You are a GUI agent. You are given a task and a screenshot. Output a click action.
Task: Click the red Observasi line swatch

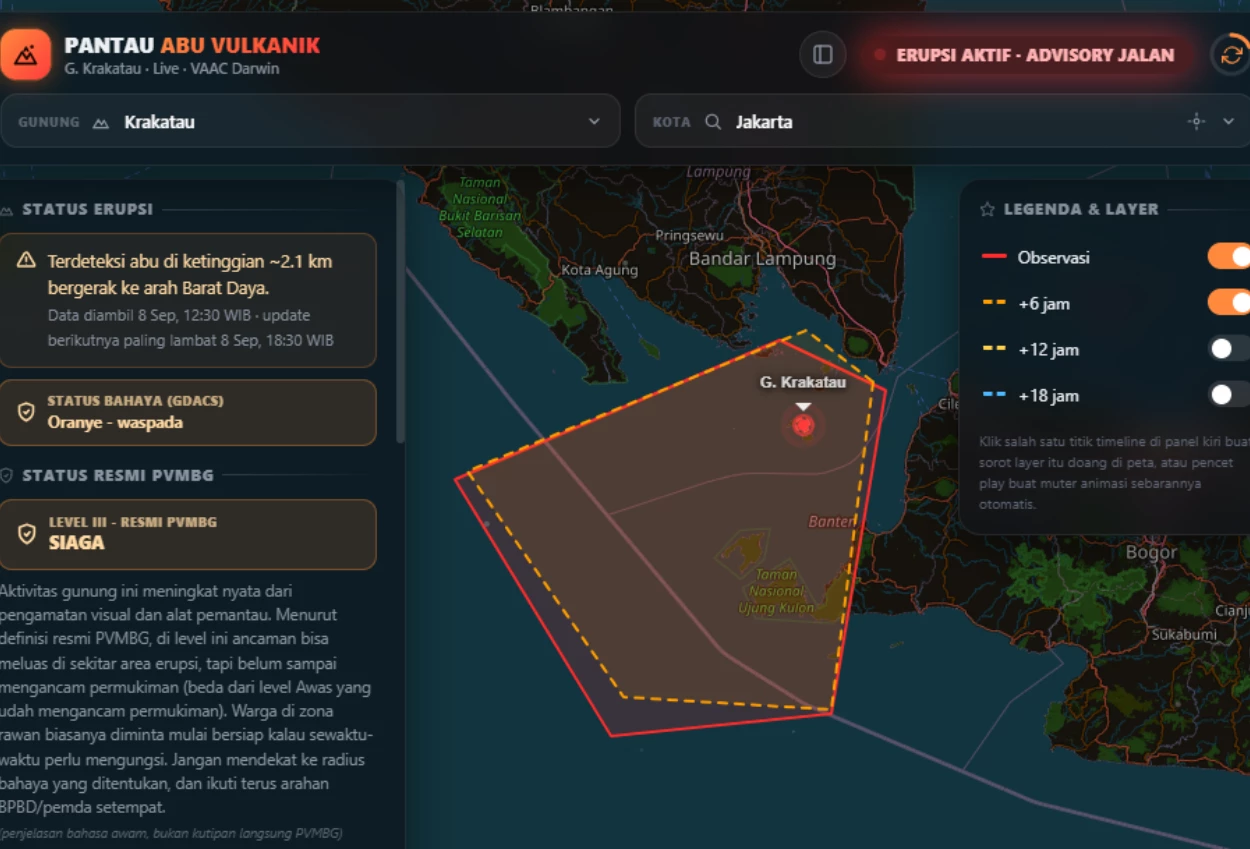click(993, 257)
